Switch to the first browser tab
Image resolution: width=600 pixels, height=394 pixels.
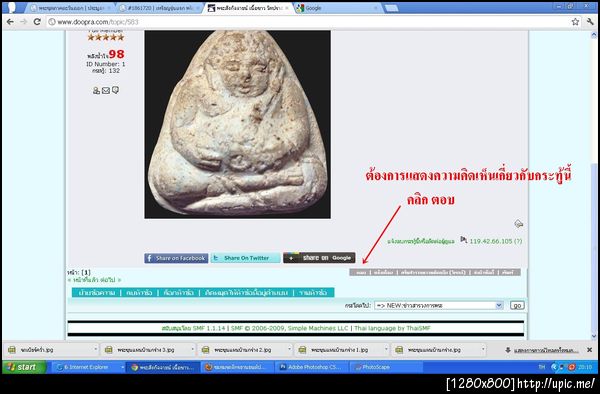(x=70, y=8)
